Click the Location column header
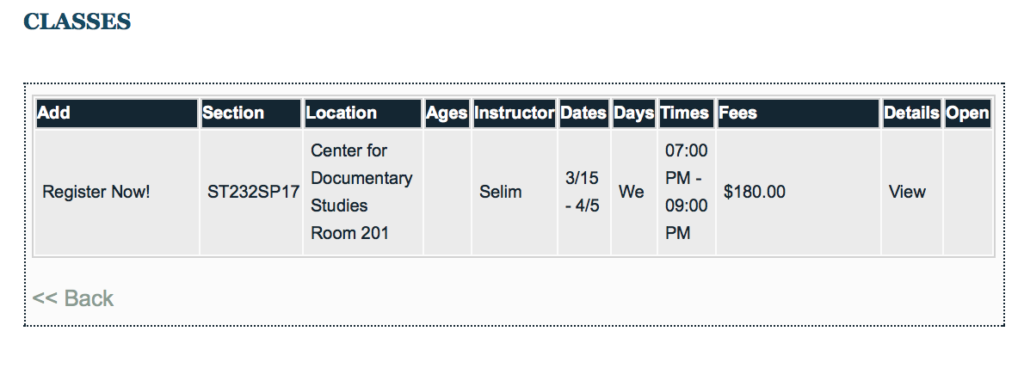 [x=363, y=114]
